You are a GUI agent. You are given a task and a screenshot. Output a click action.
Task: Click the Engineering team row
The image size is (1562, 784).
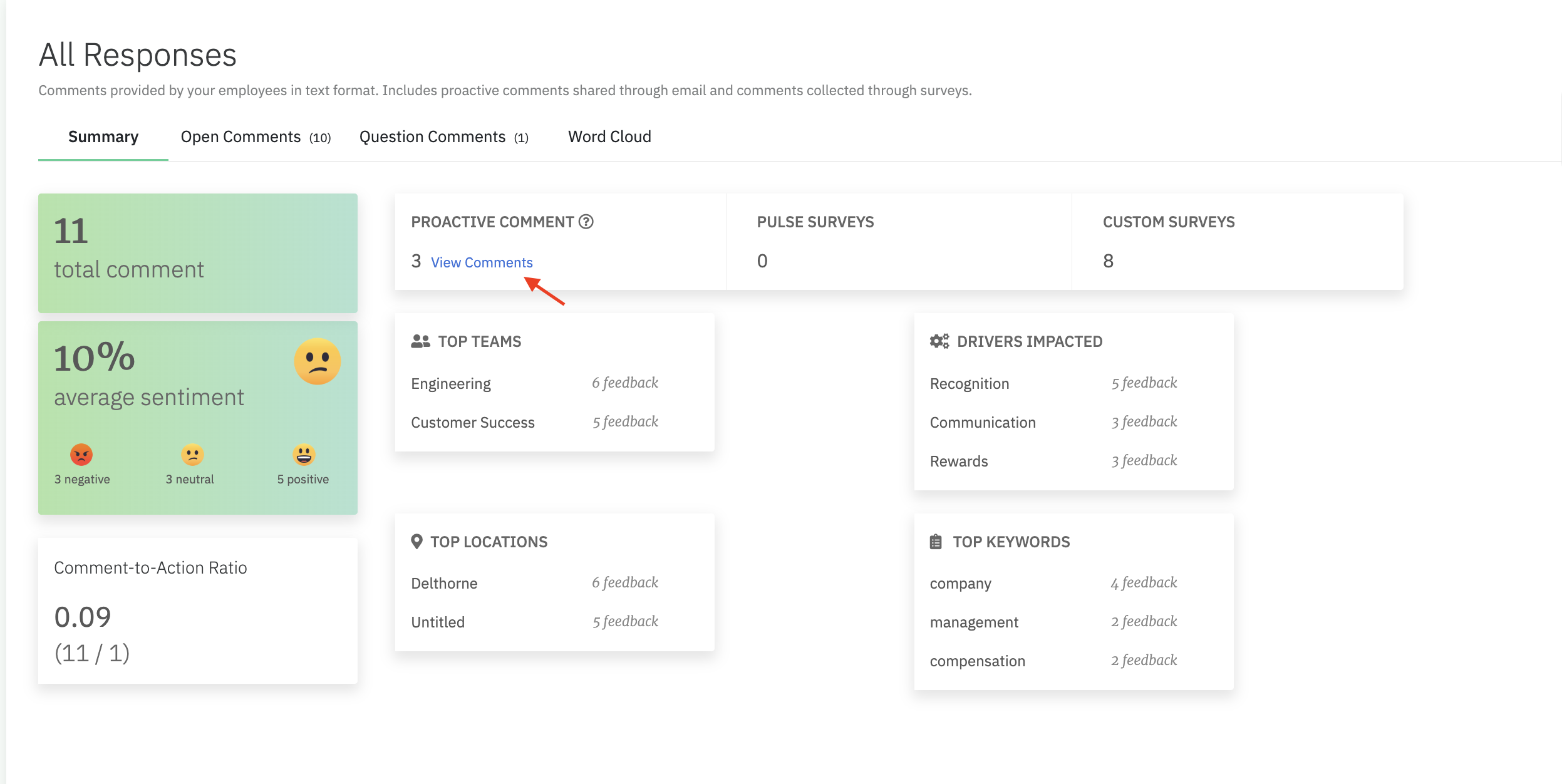(451, 384)
